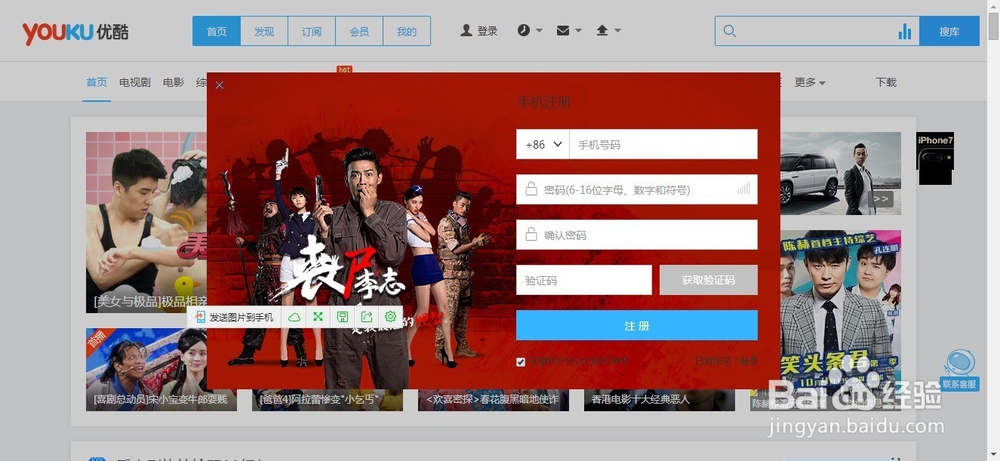Click the share export icon in image toolbar
This screenshot has width=1000, height=461.
[367, 317]
